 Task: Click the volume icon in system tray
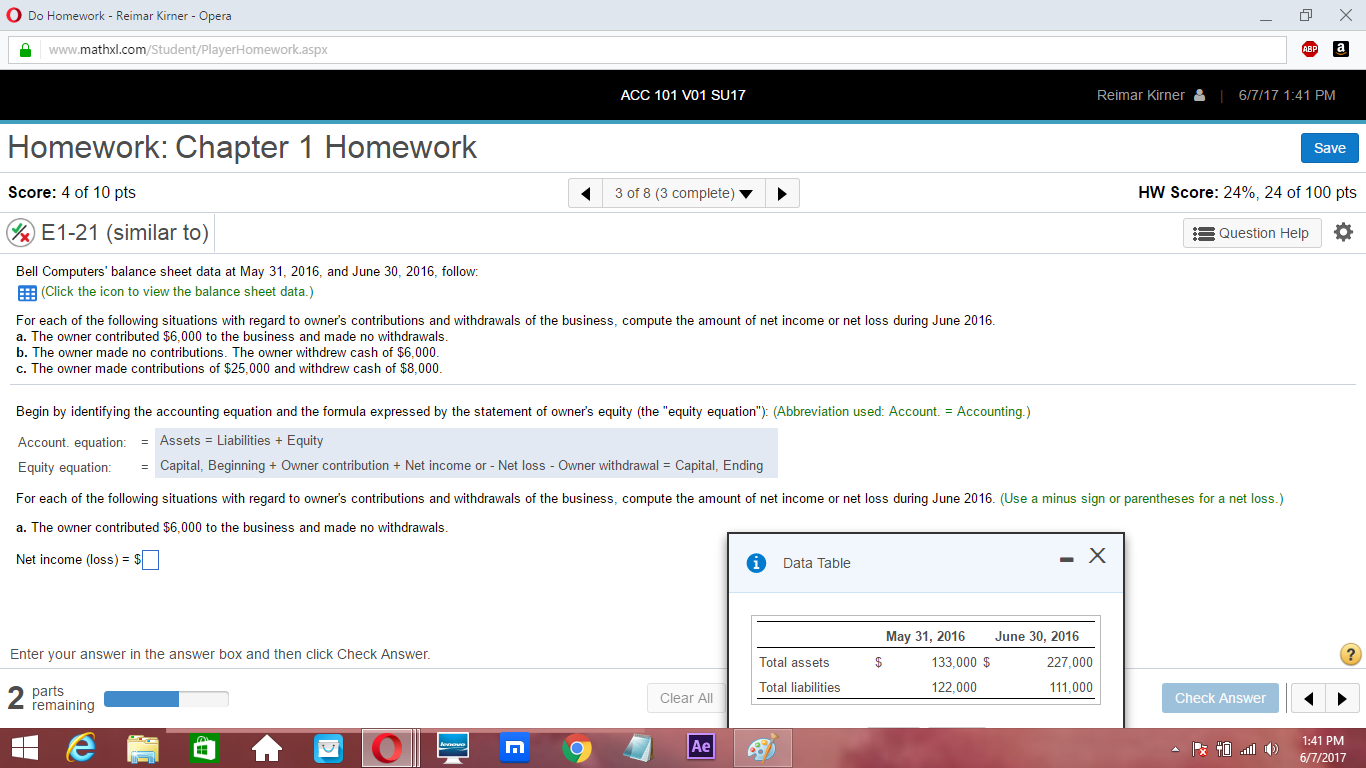[1271, 749]
